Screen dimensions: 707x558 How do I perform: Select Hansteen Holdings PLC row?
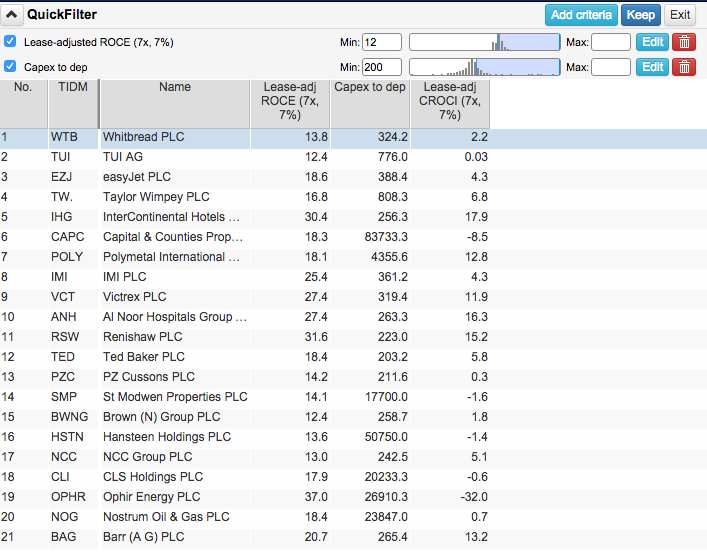click(354, 437)
